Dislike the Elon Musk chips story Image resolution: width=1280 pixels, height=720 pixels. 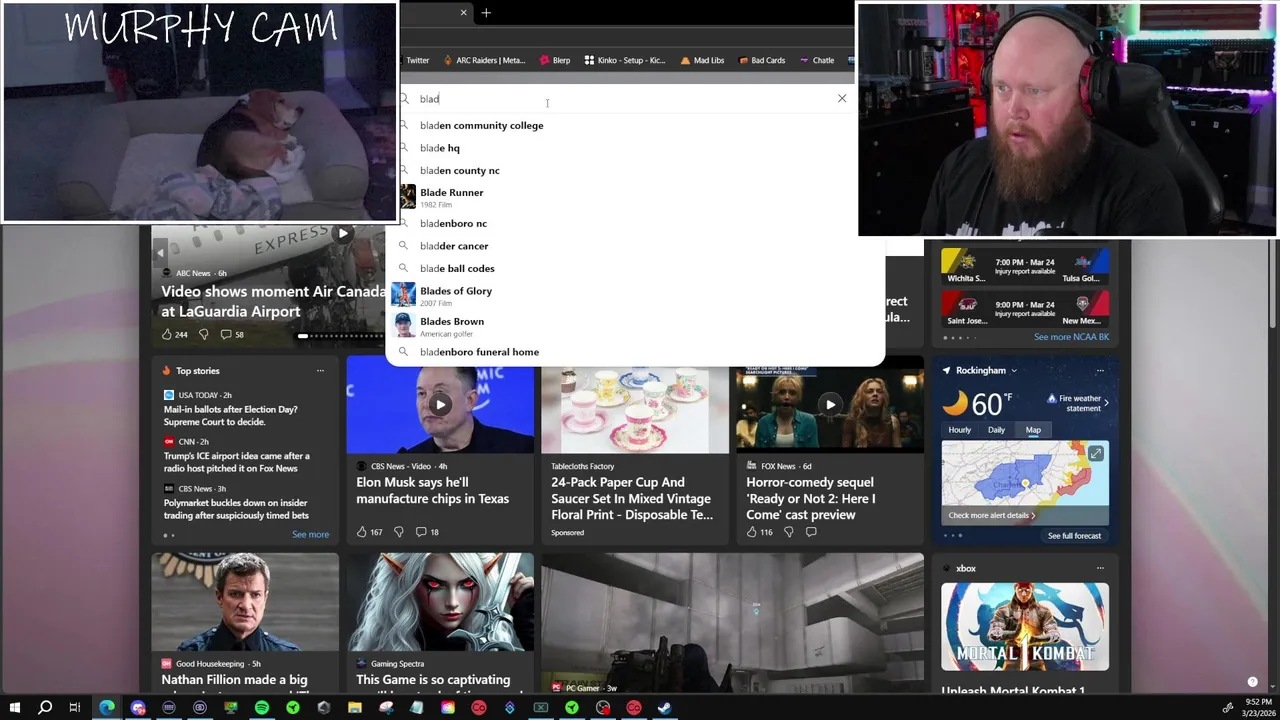[x=398, y=532]
